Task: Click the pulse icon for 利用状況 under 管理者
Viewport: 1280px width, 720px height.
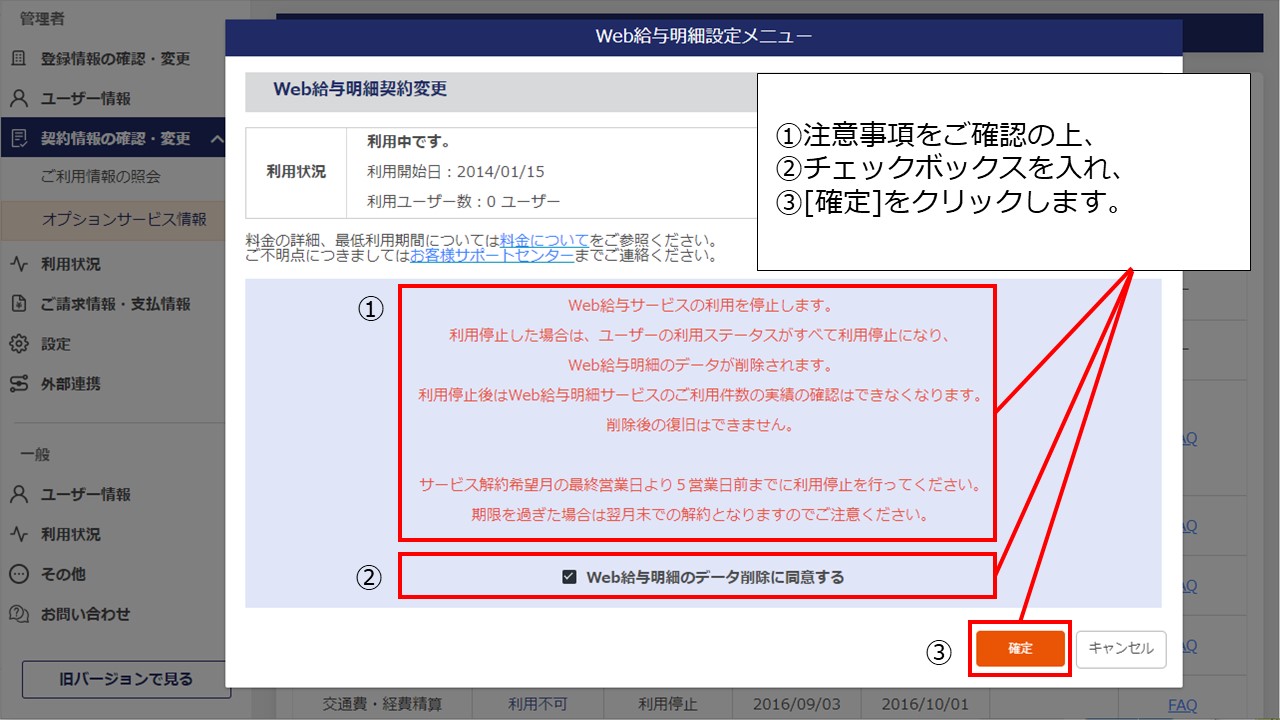Action: click(19, 265)
